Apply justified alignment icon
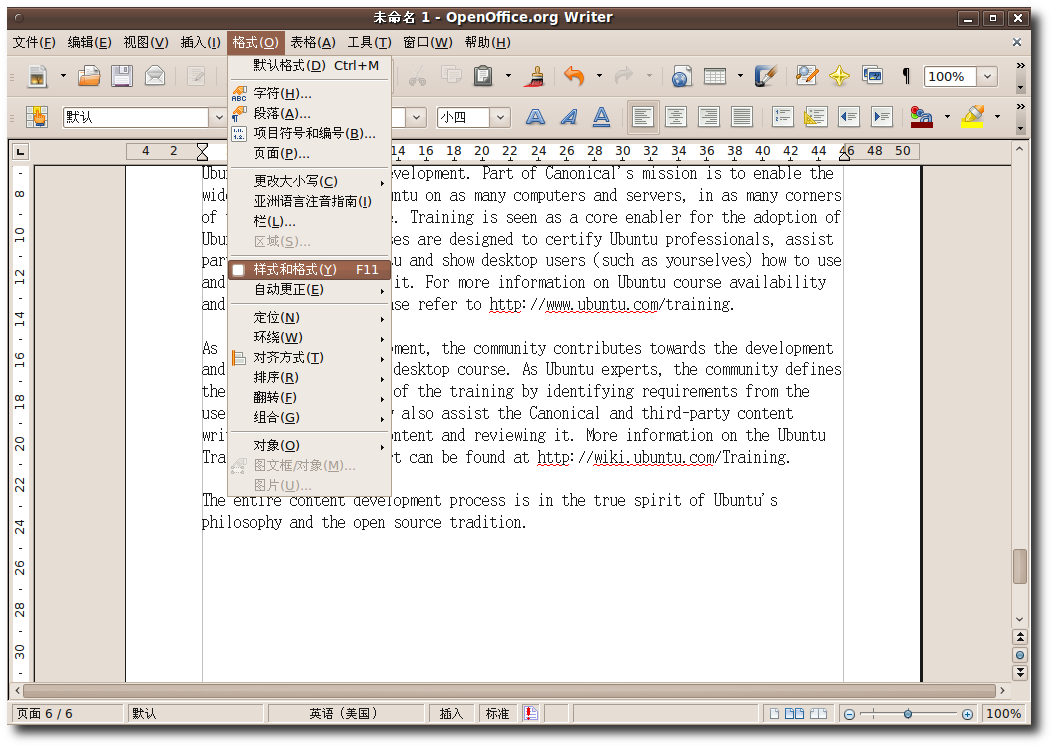This screenshot has height=748, width=1054. [x=741, y=117]
